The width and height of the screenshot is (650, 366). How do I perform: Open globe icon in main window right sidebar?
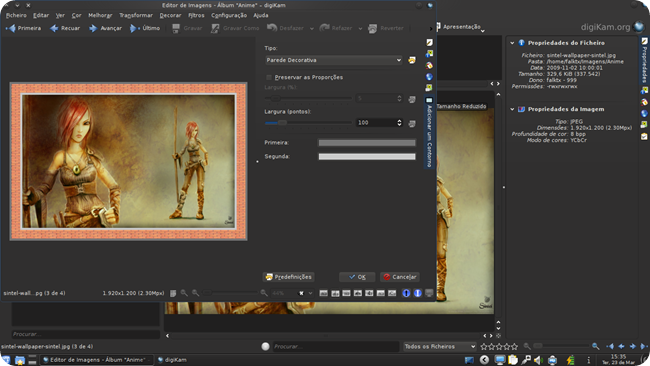pos(644,113)
